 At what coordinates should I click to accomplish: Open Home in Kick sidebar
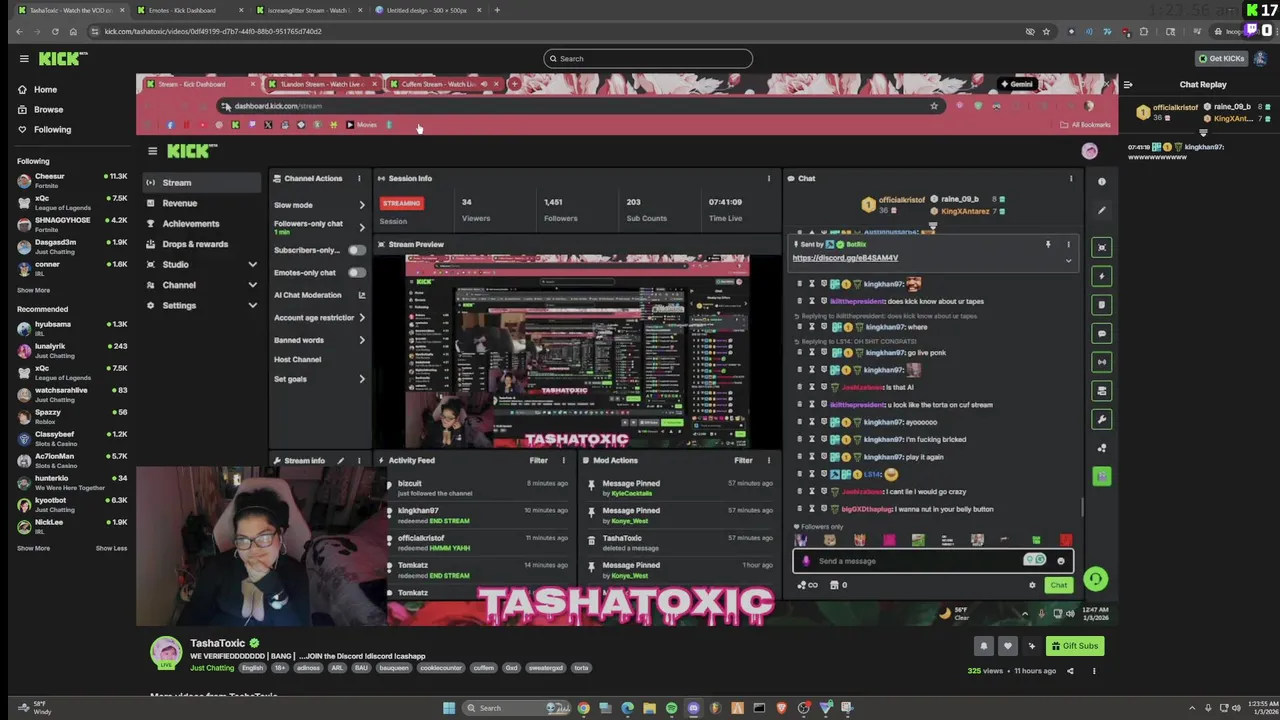pyautogui.click(x=45, y=89)
